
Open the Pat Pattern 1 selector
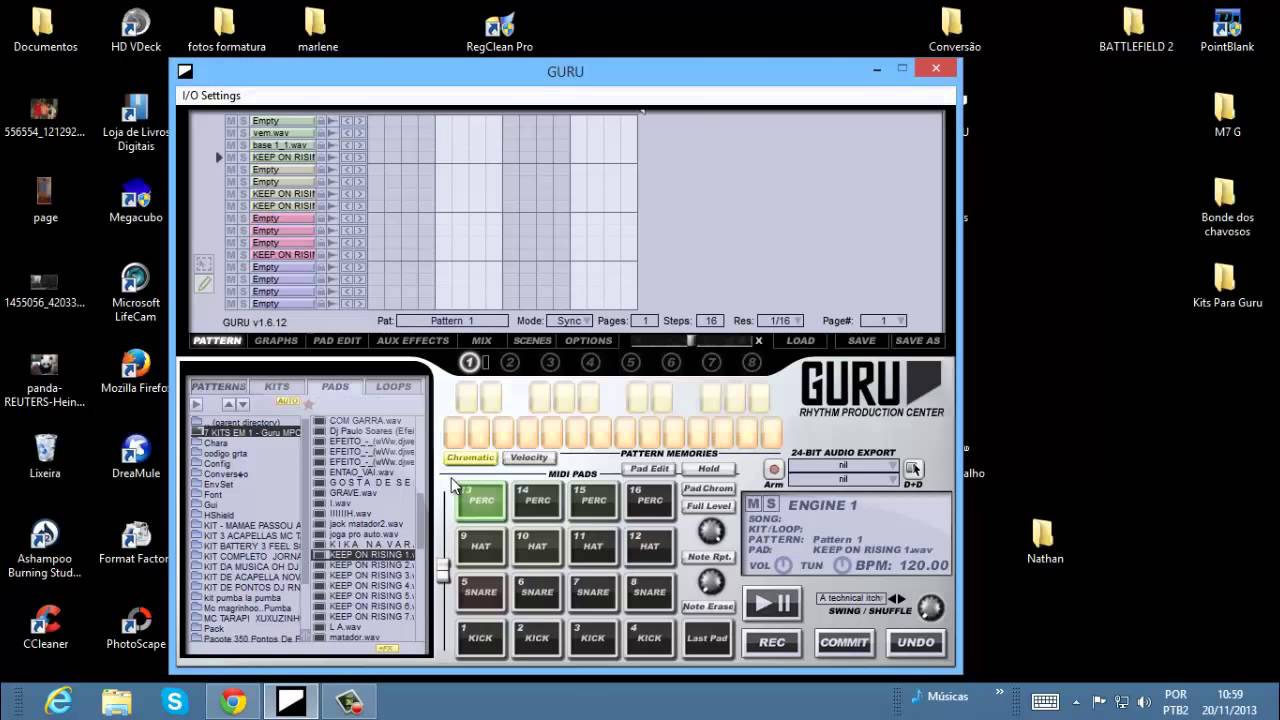click(x=453, y=321)
